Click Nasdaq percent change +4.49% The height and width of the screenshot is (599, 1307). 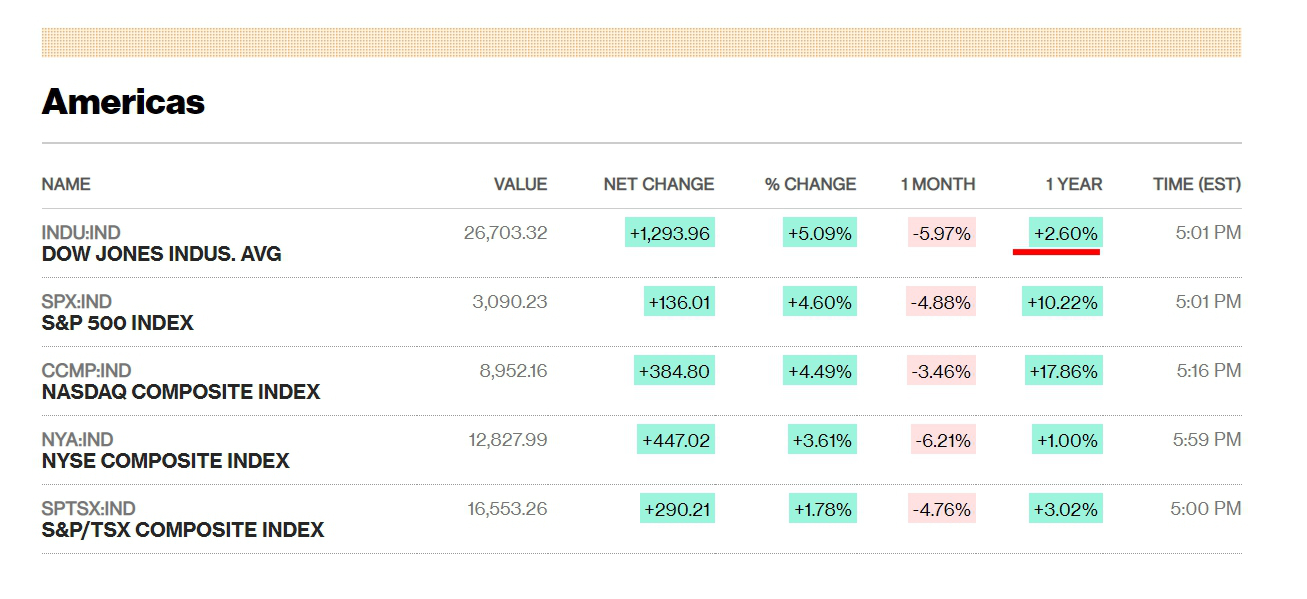point(820,371)
